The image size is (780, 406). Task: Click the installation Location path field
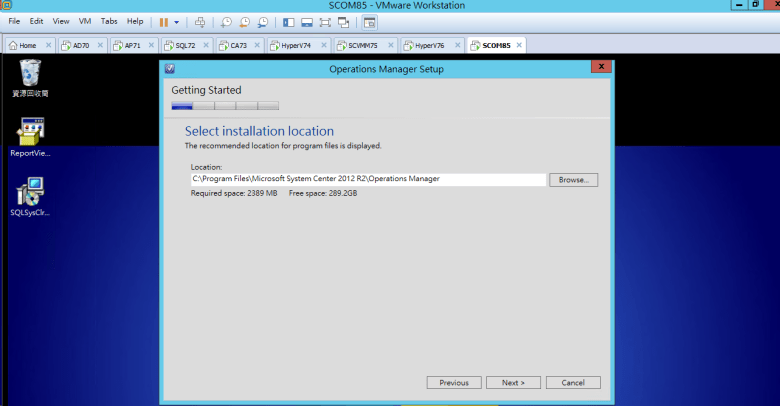click(x=367, y=179)
